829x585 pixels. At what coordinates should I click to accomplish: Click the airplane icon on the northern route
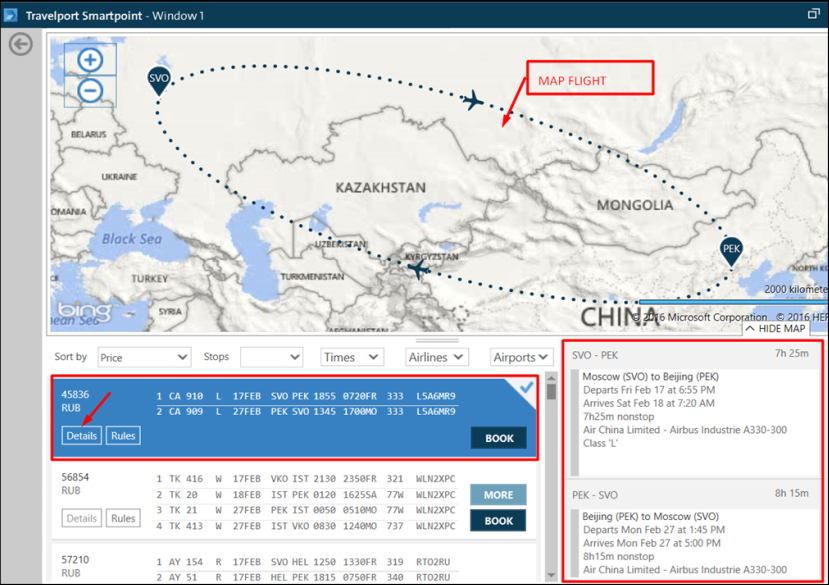(473, 99)
